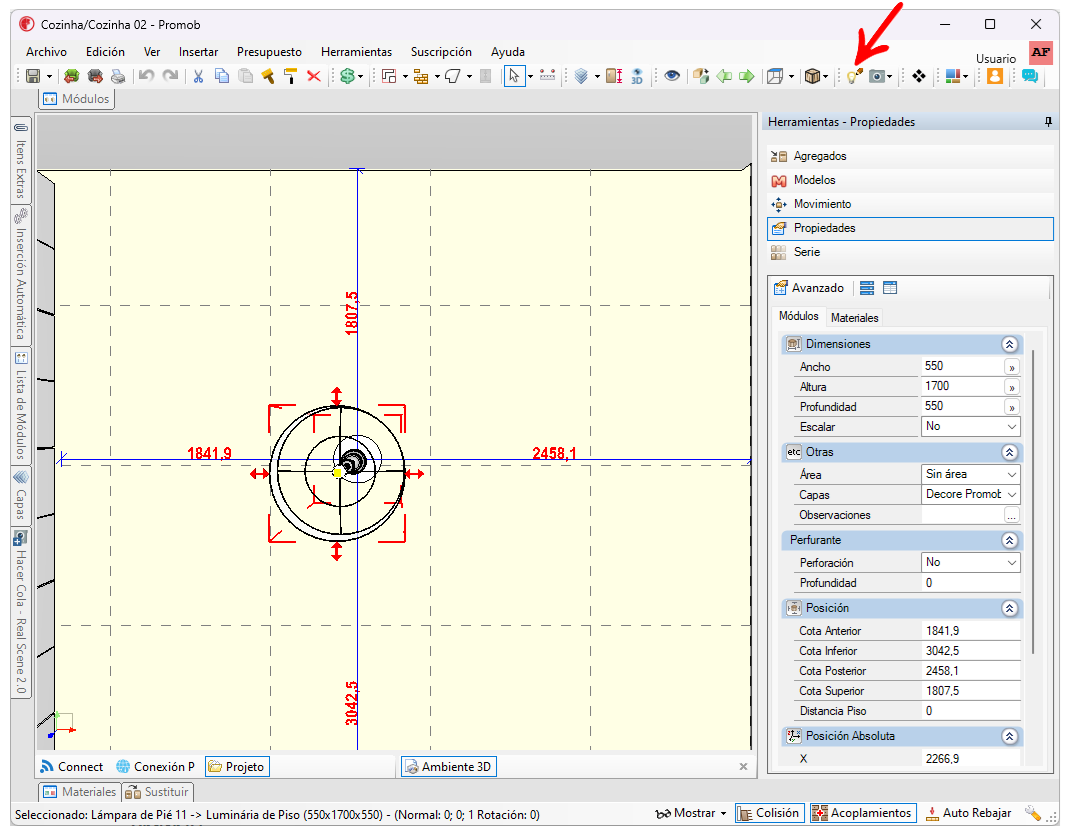Click the Save disk icon in toolbar
Image resolution: width=1076 pixels, height=837 pixels.
pyautogui.click(x=32, y=76)
